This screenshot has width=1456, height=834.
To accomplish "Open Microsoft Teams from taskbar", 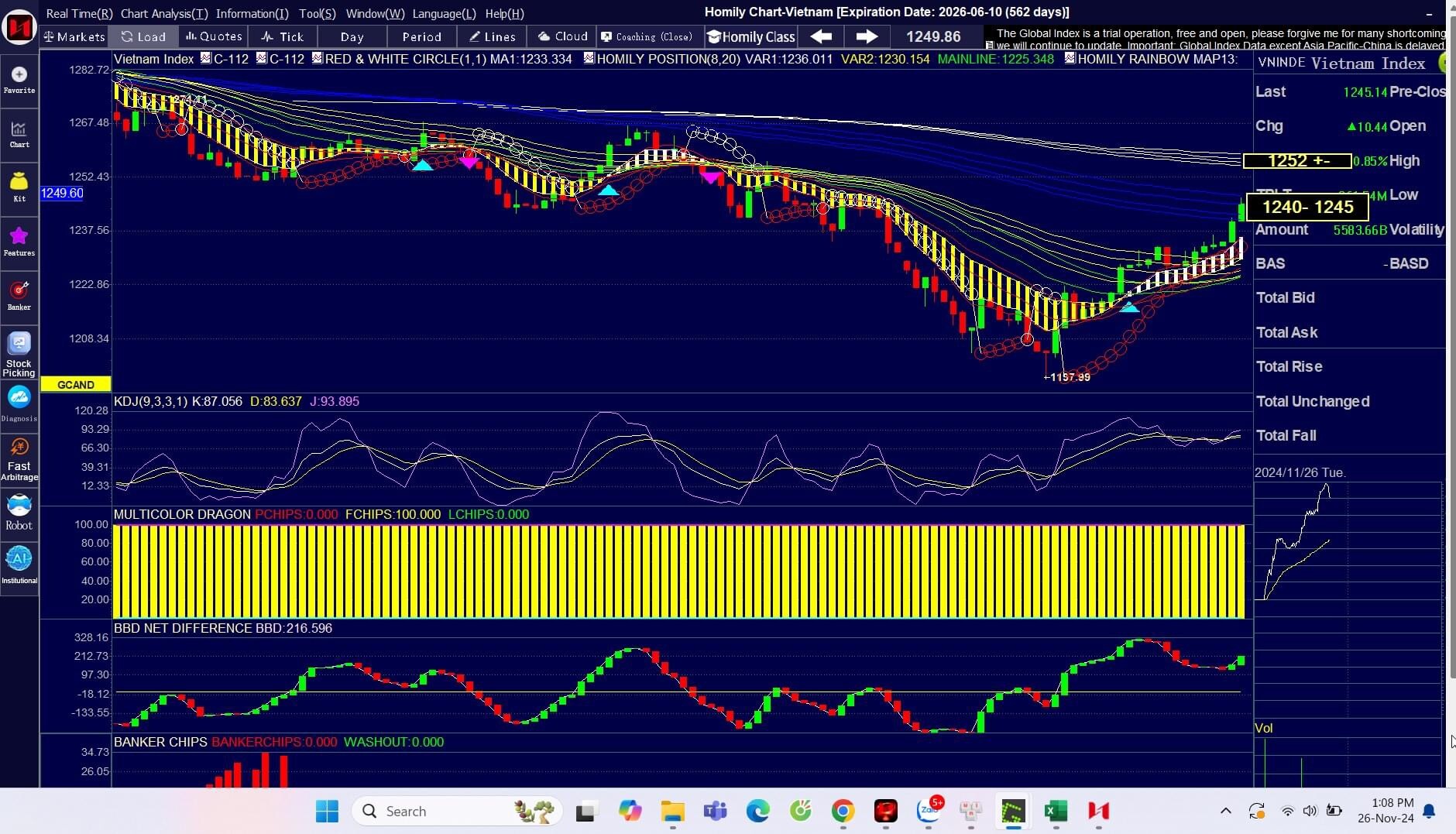I will tap(715, 811).
